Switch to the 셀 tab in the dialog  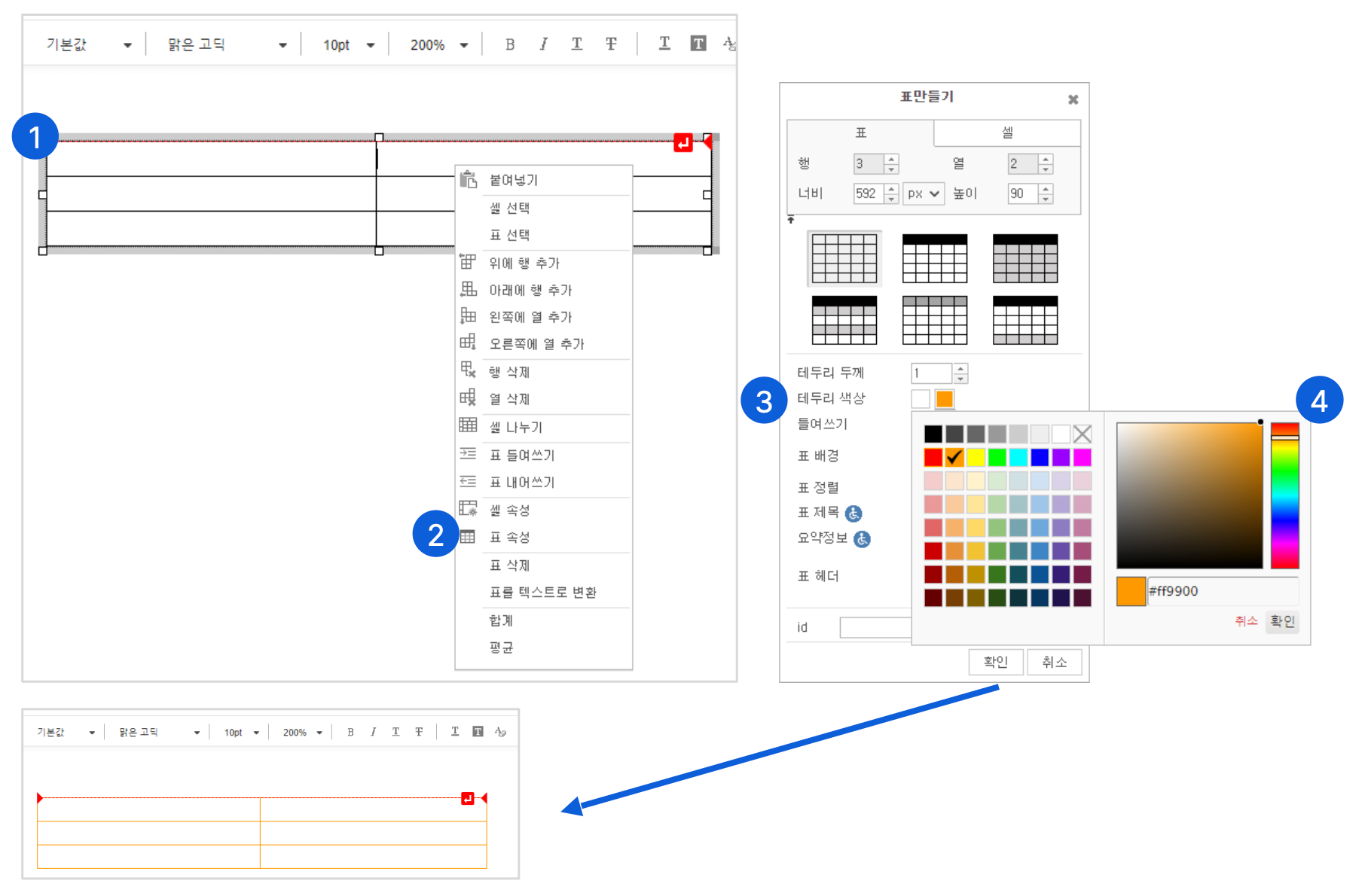click(x=1007, y=133)
